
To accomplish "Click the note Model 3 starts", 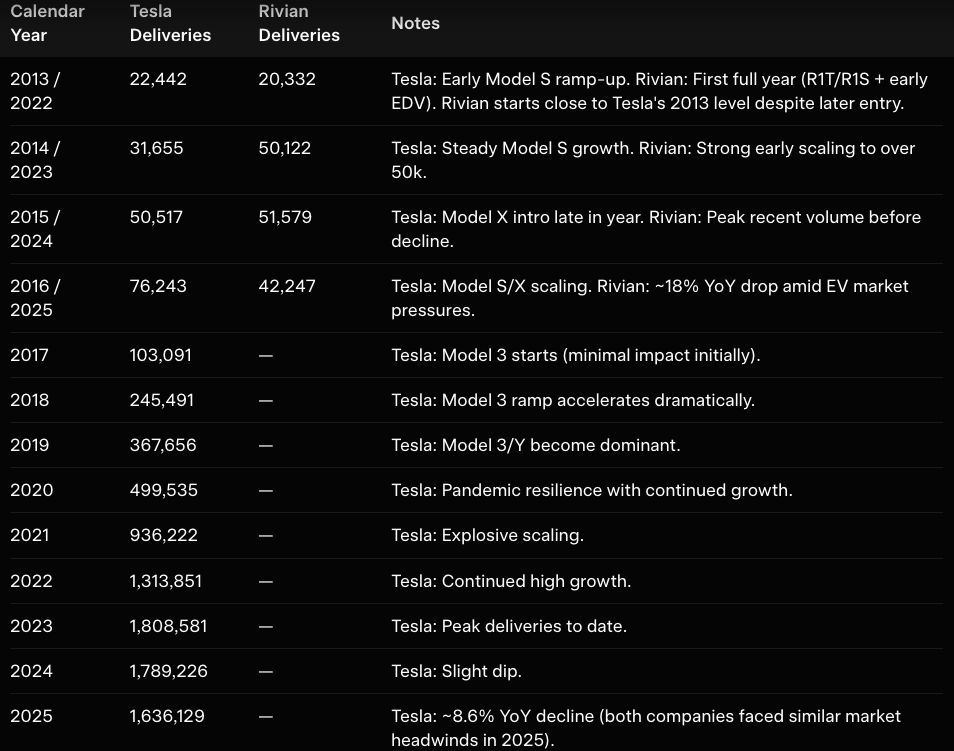I will click(576, 355).
